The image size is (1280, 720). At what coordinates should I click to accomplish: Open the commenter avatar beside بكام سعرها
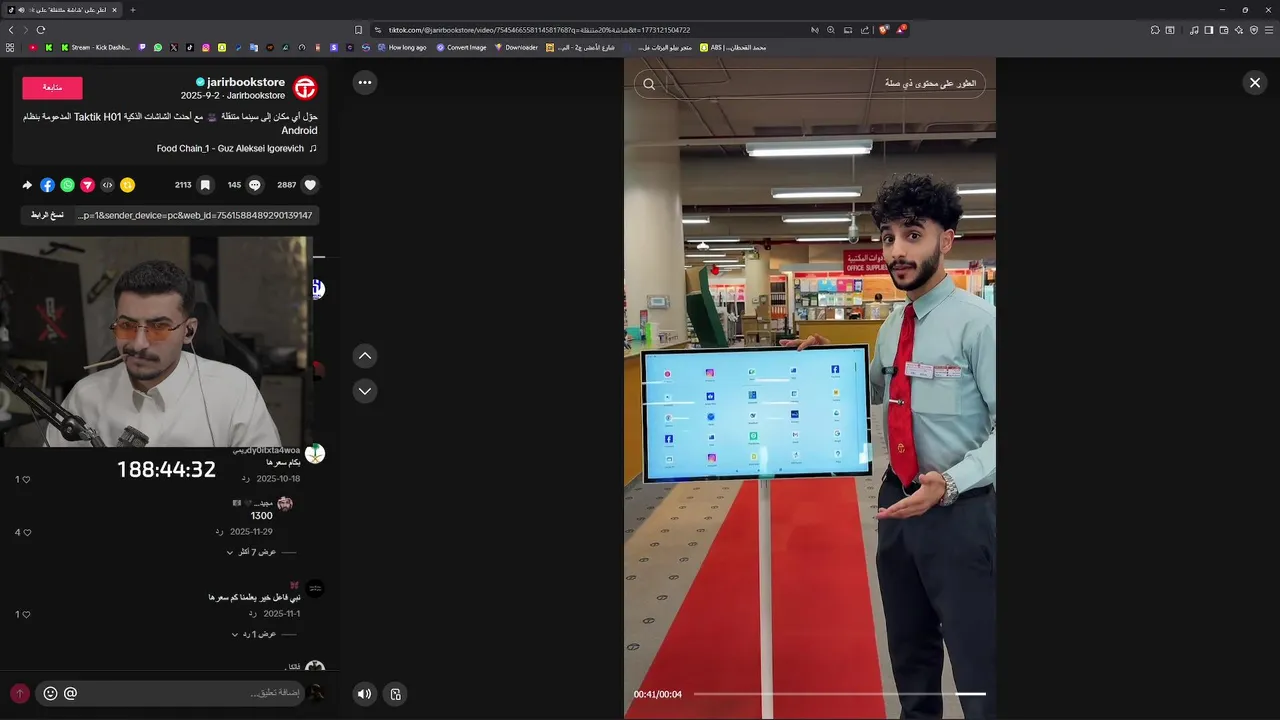pos(315,454)
